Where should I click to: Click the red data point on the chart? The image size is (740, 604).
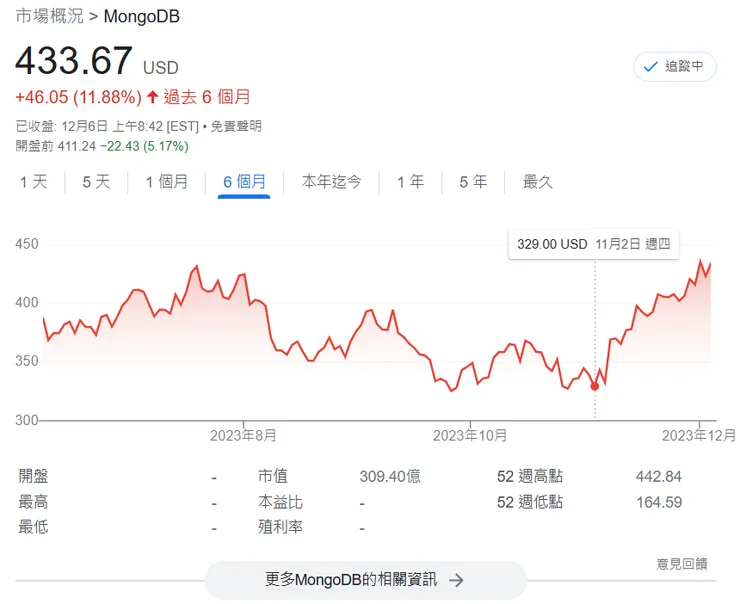point(595,386)
